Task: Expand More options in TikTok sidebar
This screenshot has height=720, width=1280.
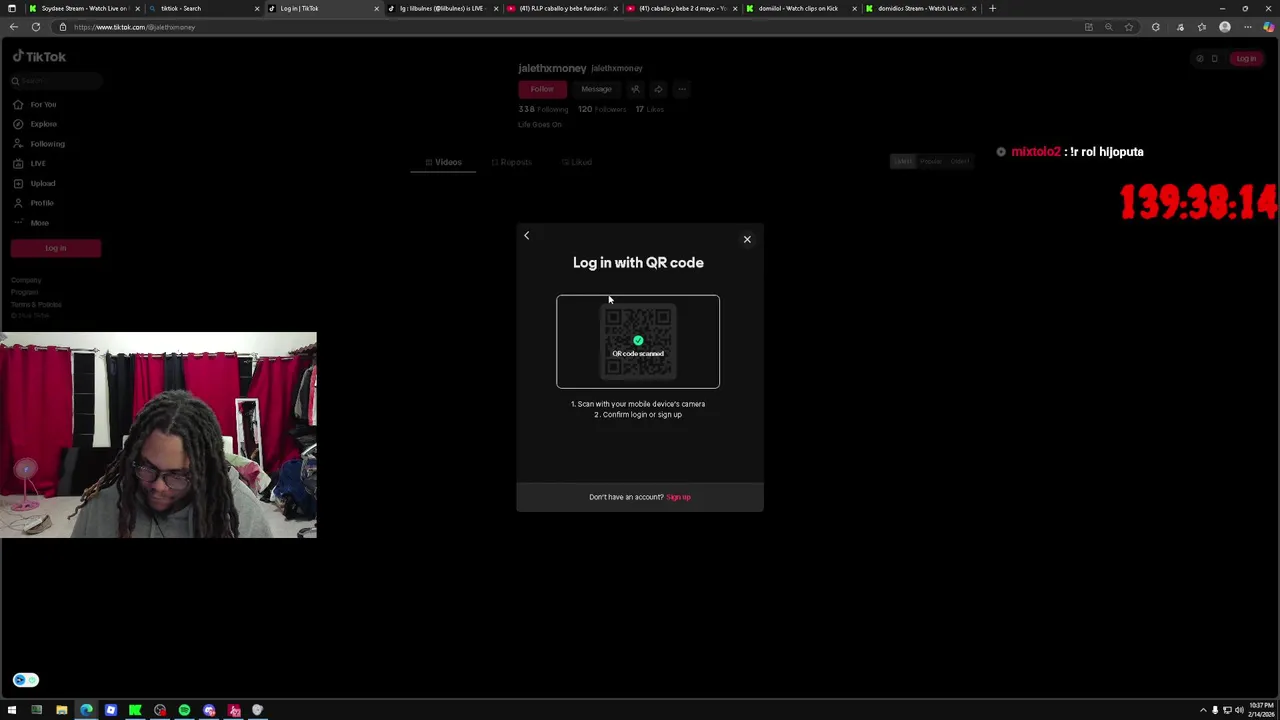Action: [x=39, y=223]
